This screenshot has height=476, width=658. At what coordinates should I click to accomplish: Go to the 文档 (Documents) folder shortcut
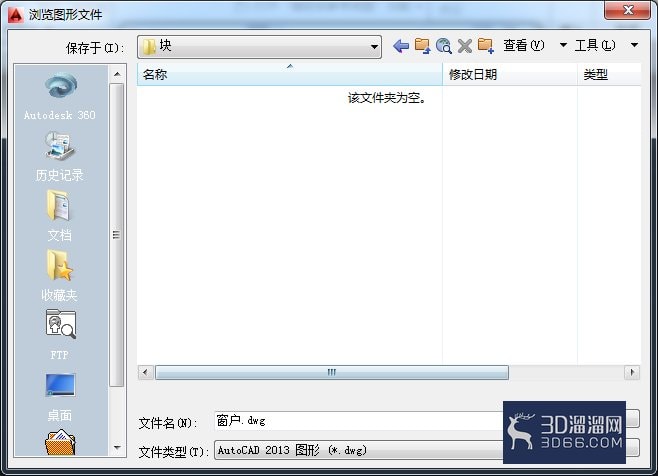click(60, 216)
